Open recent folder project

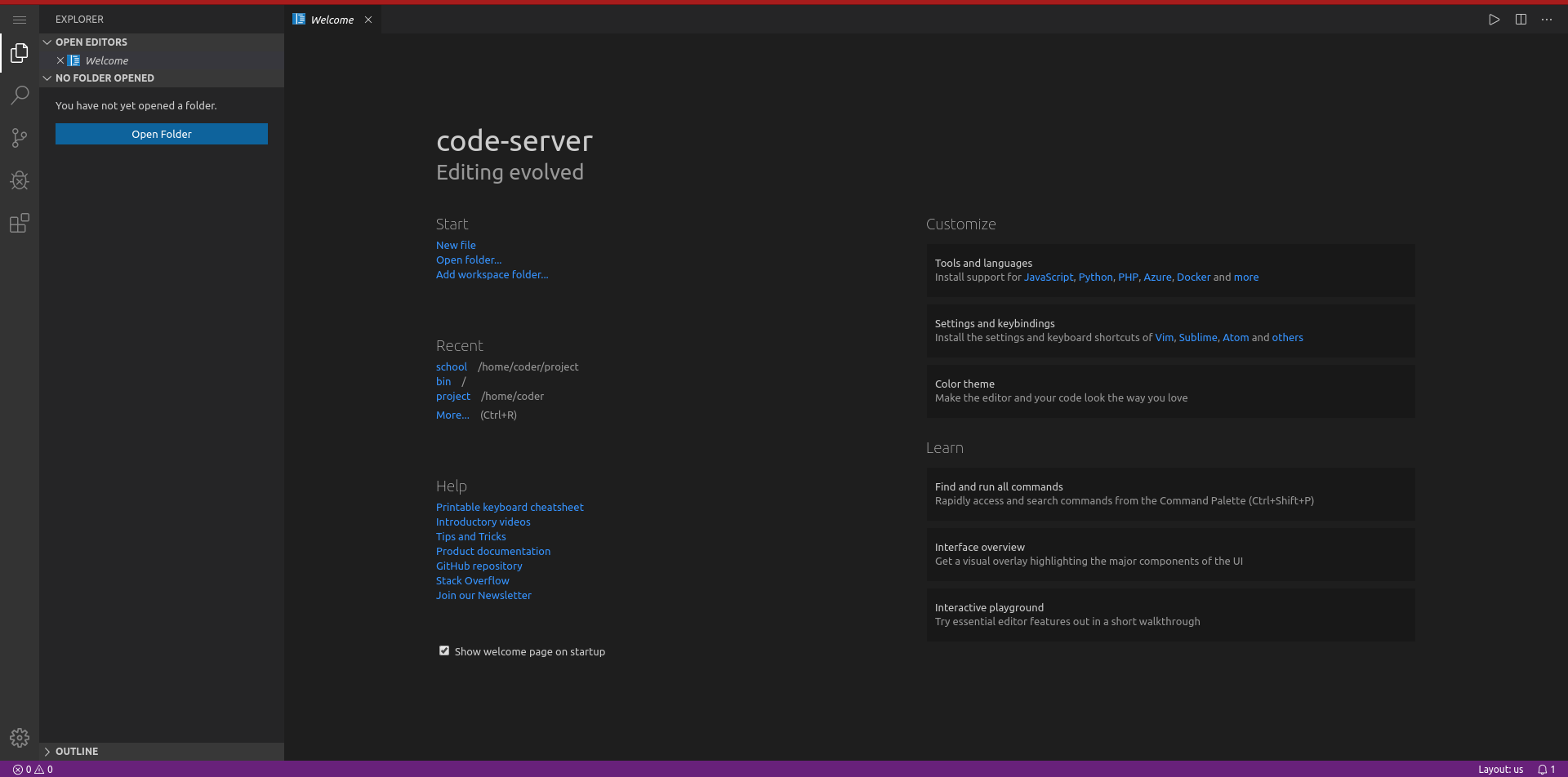pos(453,396)
